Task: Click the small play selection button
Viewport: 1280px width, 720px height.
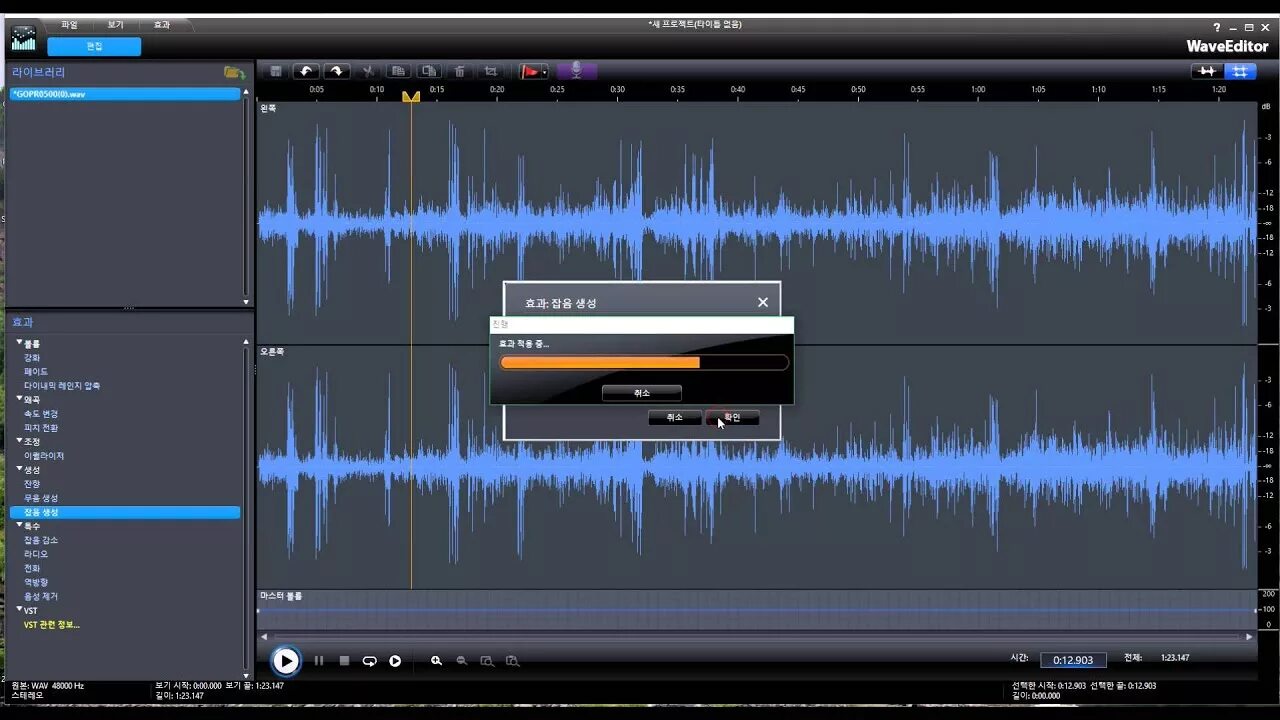Action: pyautogui.click(x=395, y=661)
